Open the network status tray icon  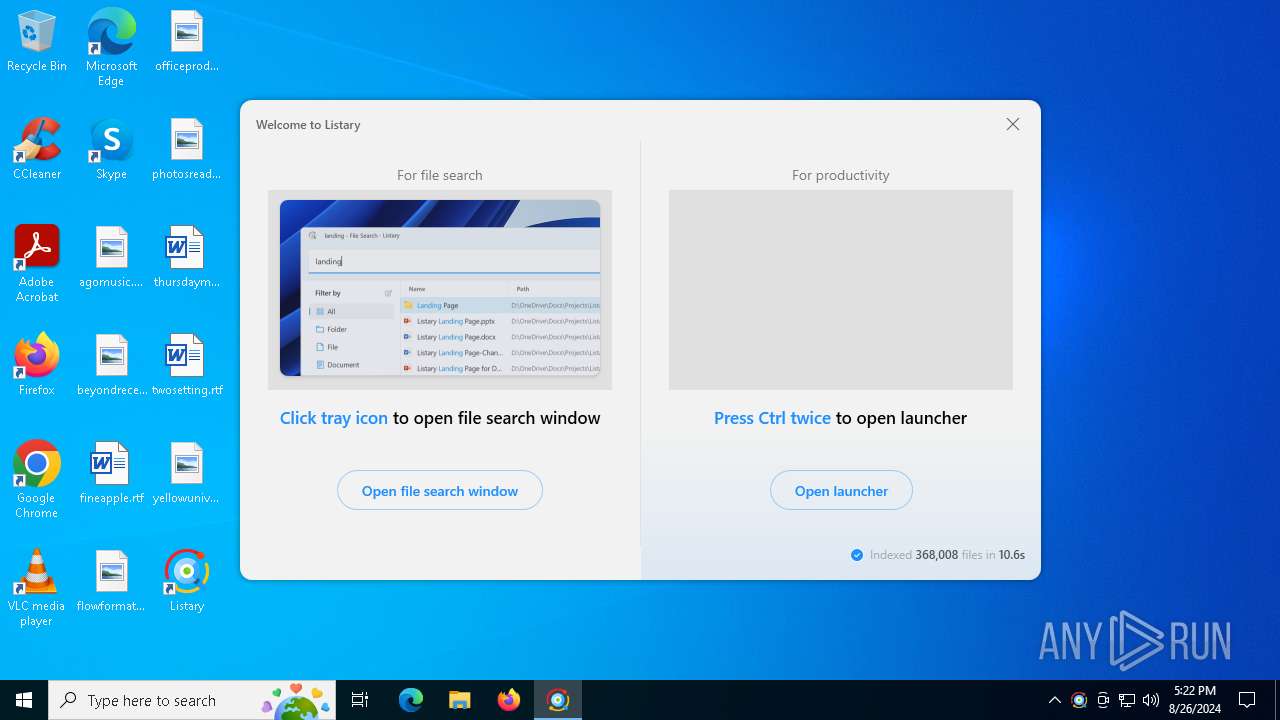coord(1127,700)
